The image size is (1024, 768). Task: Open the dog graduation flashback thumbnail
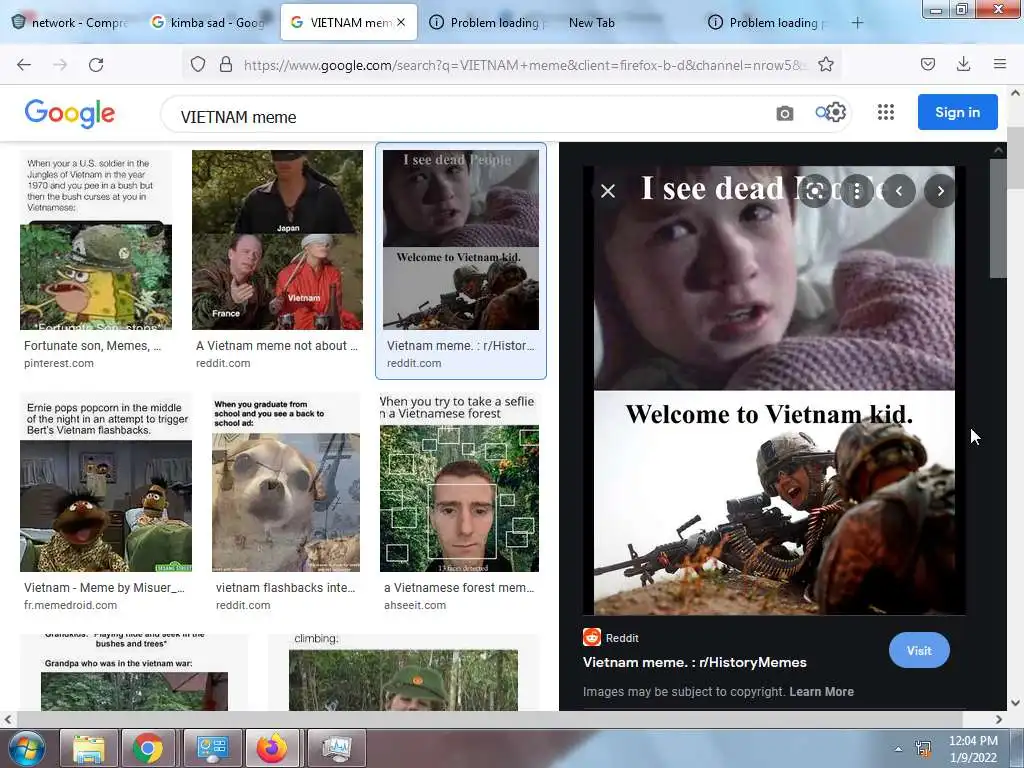285,483
